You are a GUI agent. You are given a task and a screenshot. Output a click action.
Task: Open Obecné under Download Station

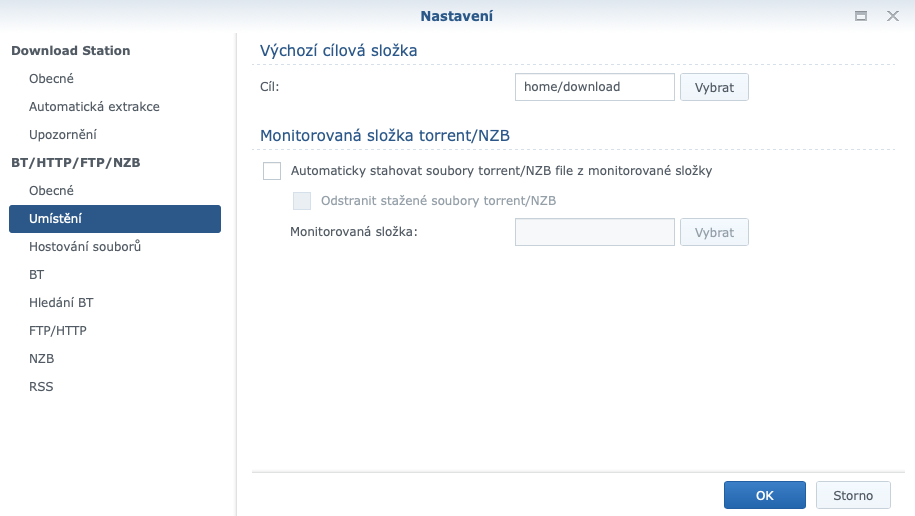[51, 79]
